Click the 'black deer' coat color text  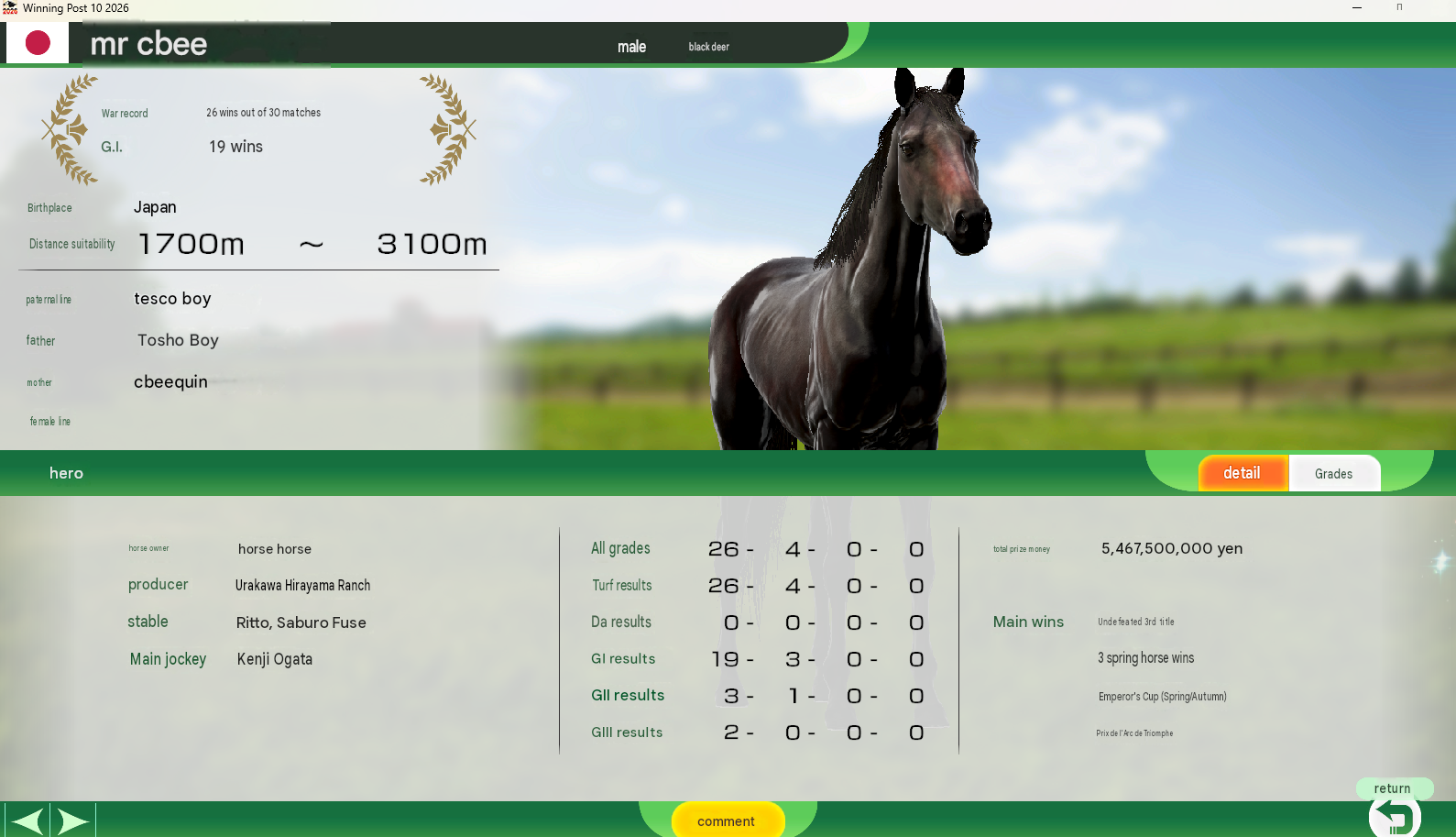tap(709, 47)
